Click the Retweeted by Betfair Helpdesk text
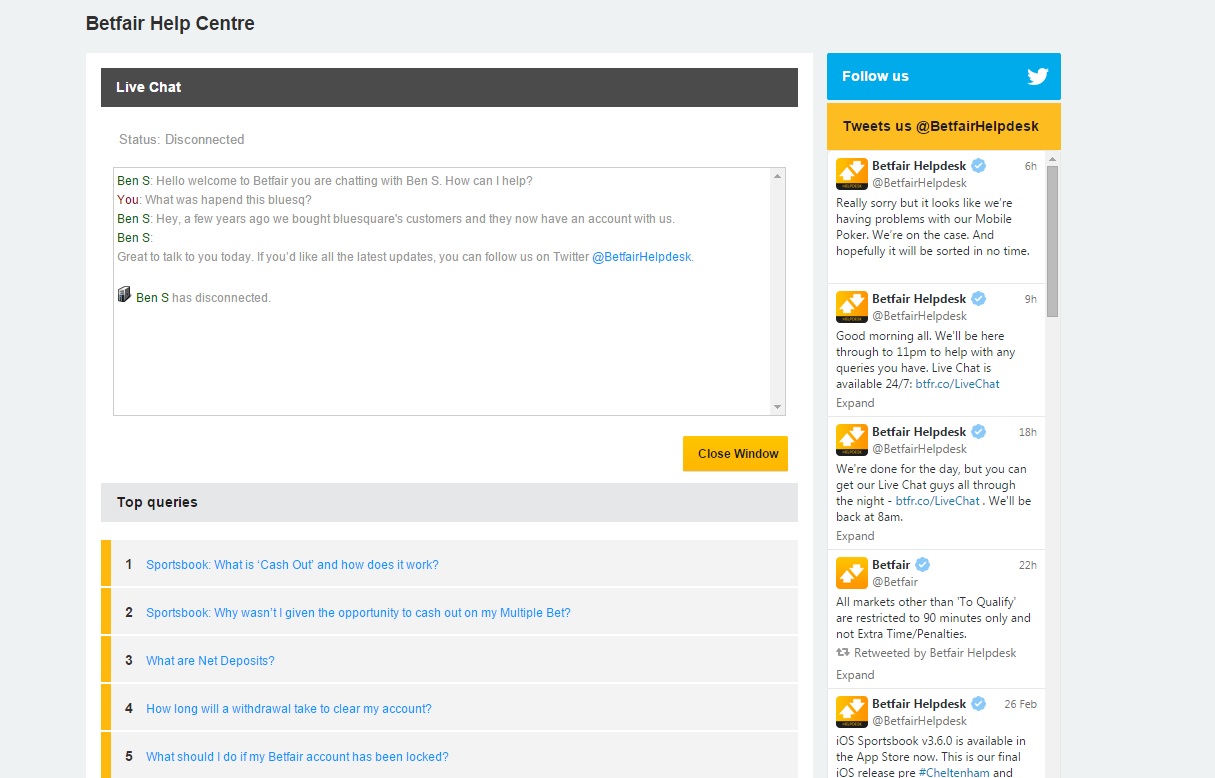 pyautogui.click(x=935, y=653)
